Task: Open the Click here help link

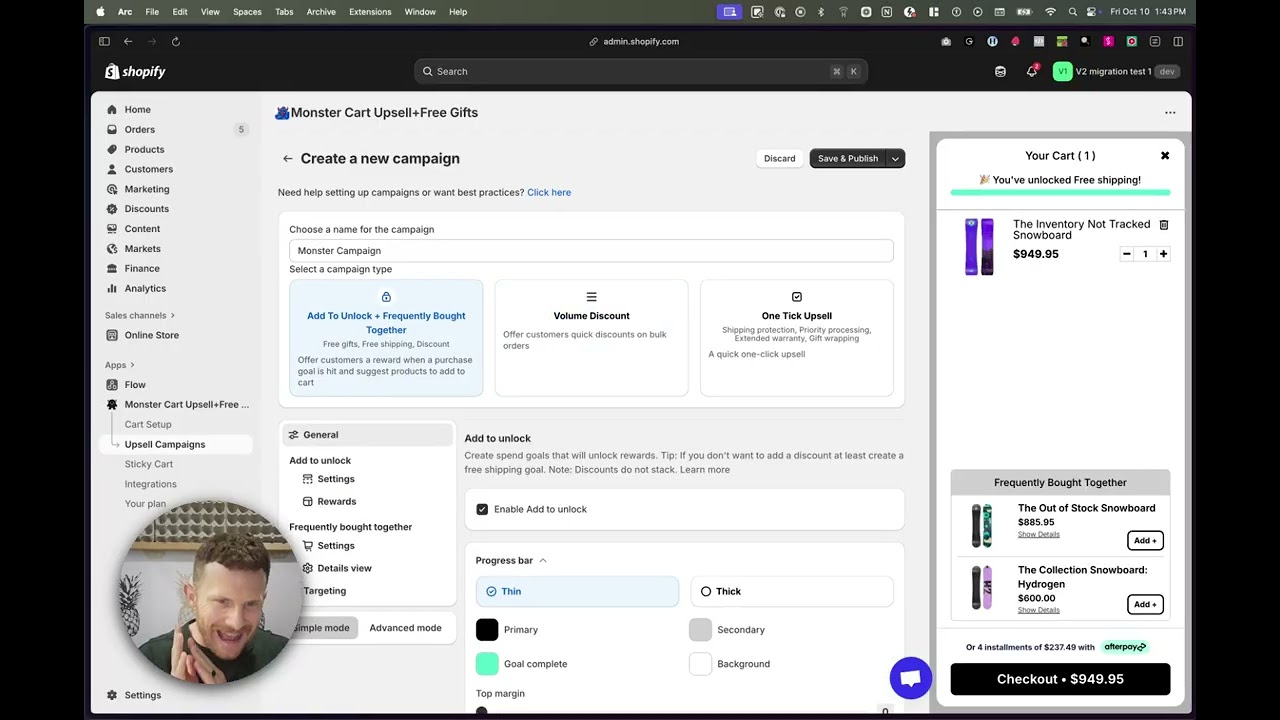Action: pos(549,192)
